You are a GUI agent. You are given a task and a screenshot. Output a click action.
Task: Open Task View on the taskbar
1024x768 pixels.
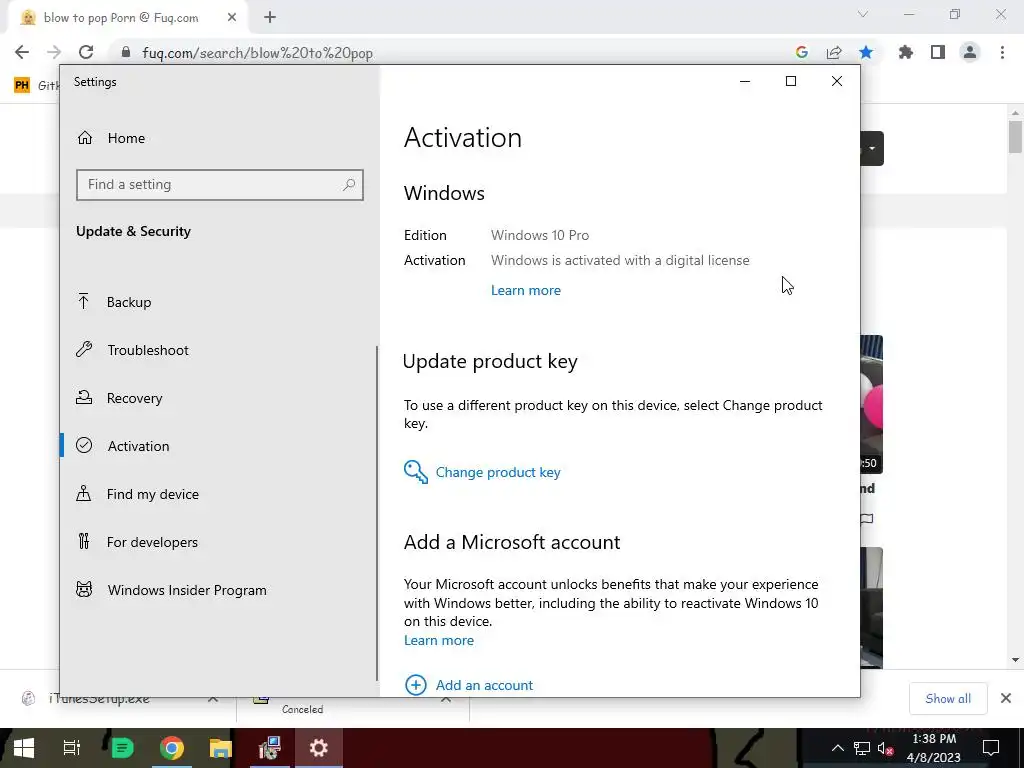tap(71, 748)
